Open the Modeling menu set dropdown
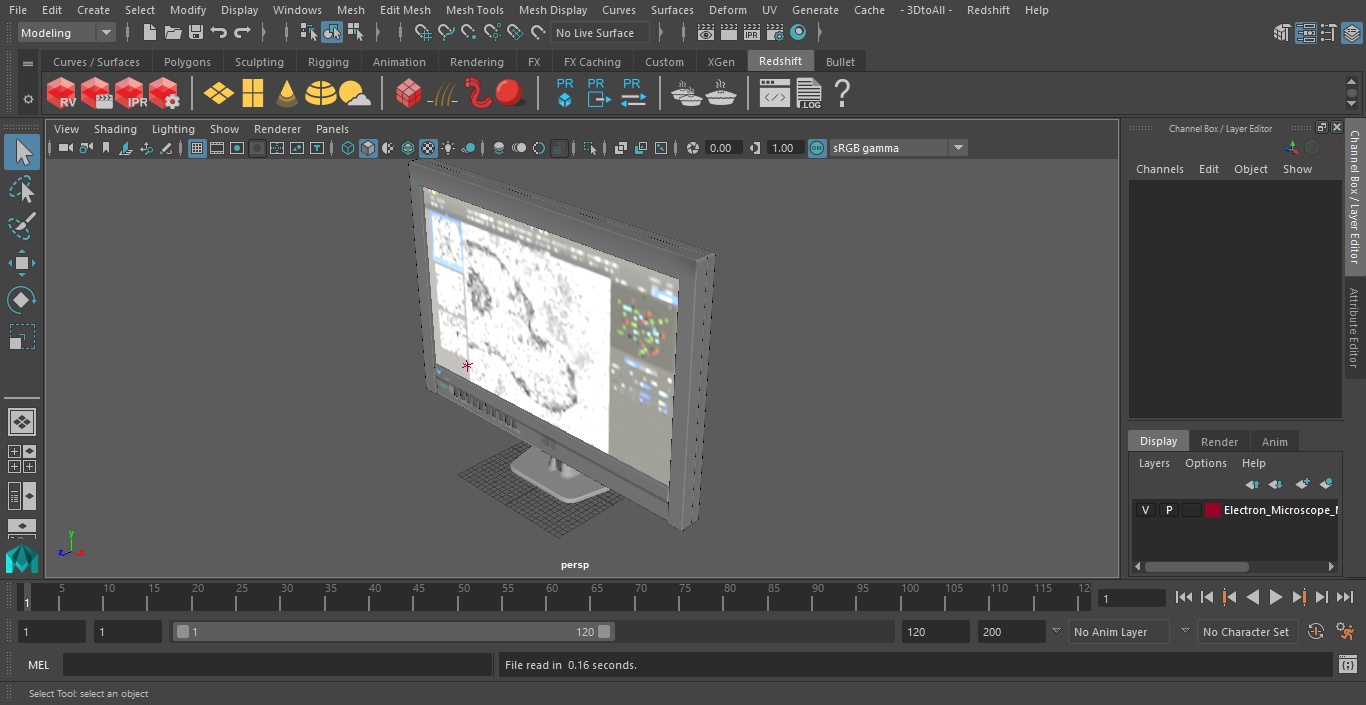This screenshot has width=1366, height=705. pyautogui.click(x=67, y=33)
